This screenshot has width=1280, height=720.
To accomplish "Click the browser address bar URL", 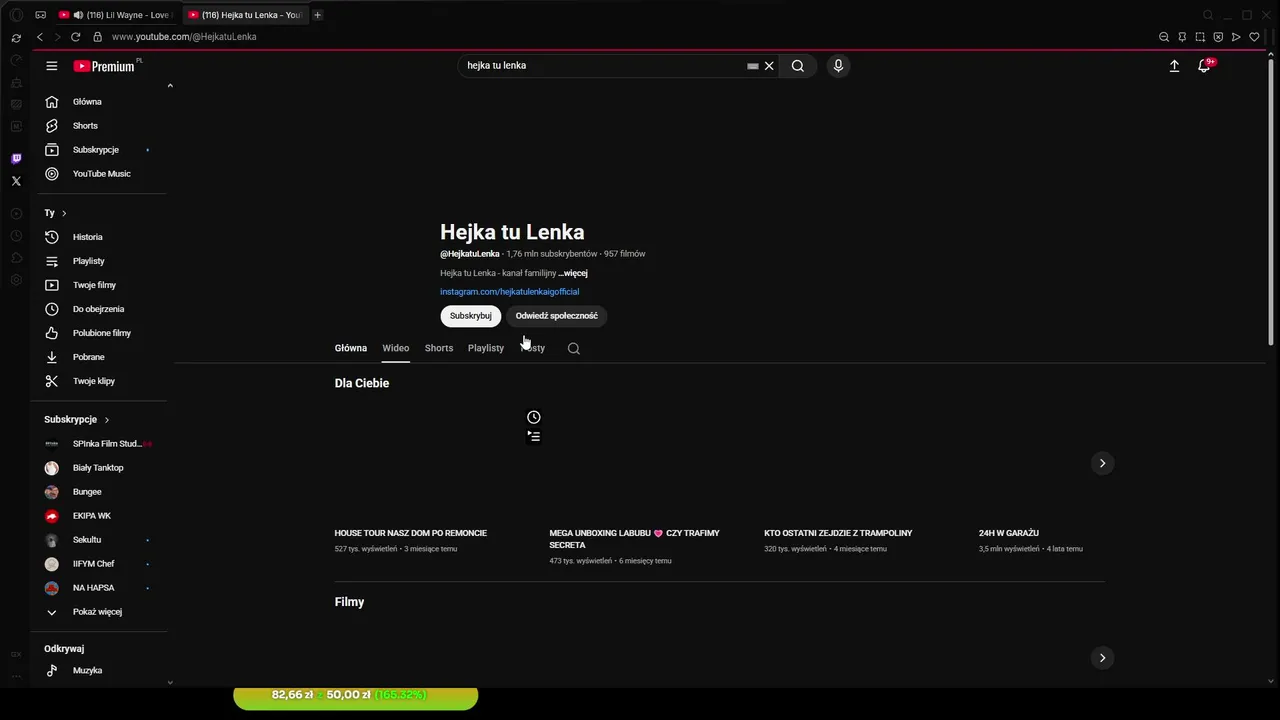I will point(184,37).
